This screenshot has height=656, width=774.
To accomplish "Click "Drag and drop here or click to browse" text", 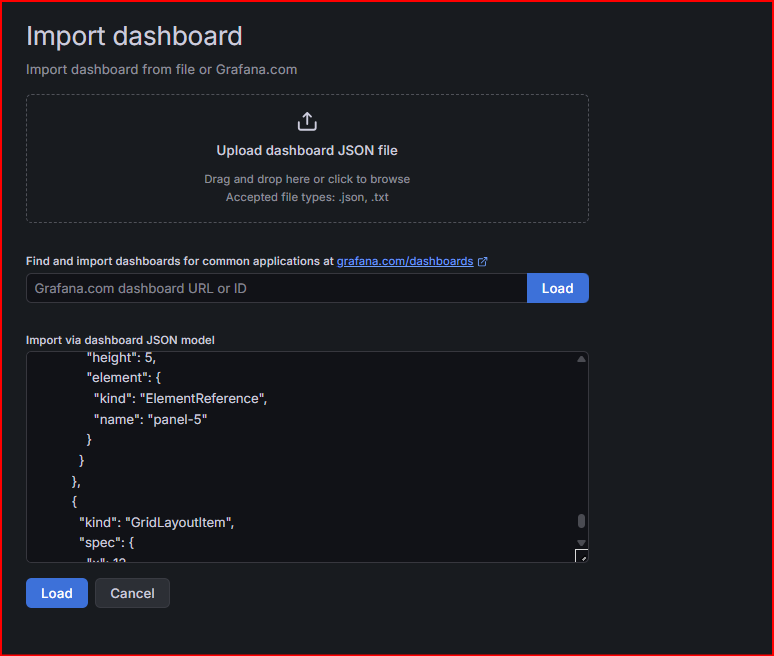I will point(307,179).
